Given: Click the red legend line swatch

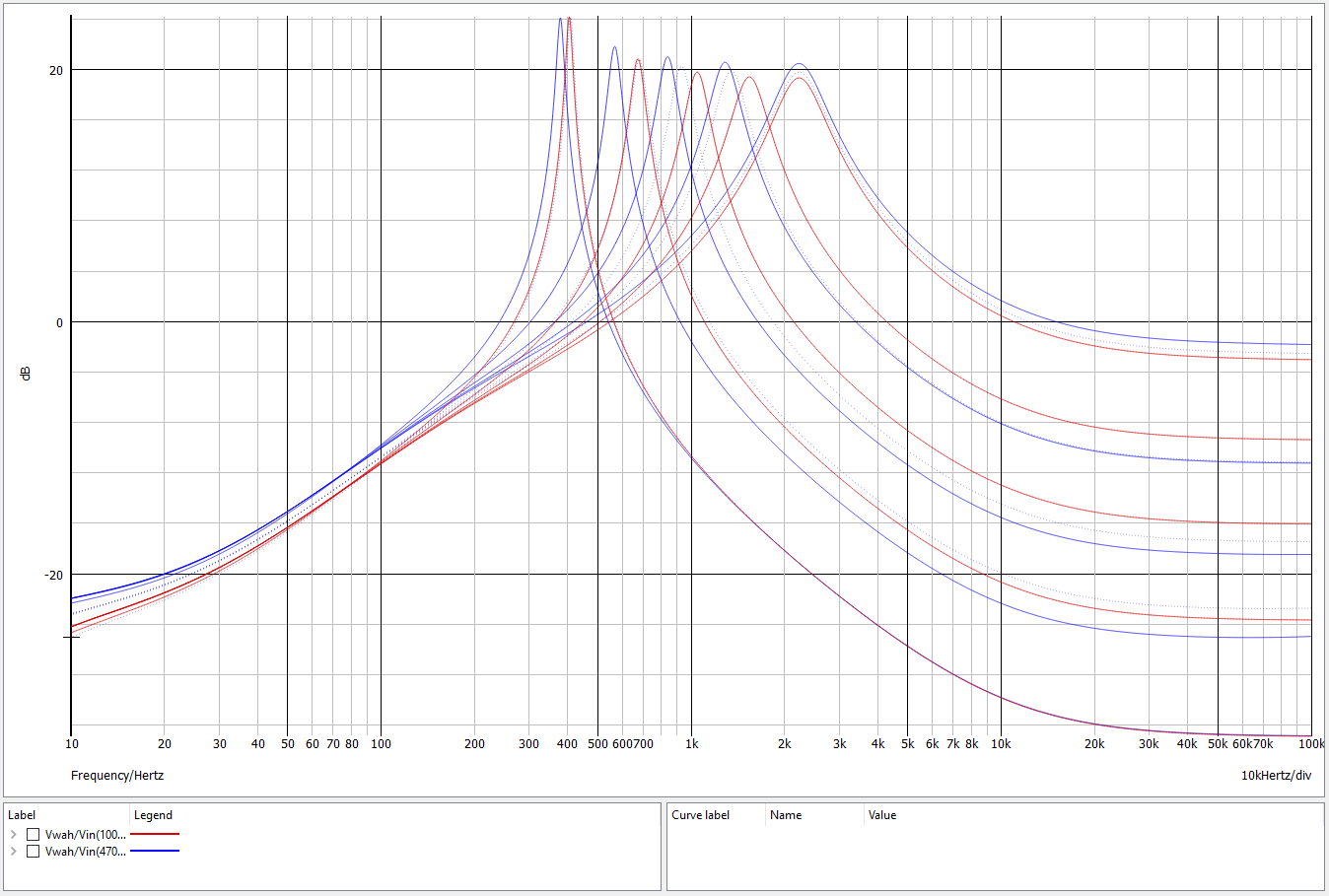Looking at the screenshot, I should (155, 835).
